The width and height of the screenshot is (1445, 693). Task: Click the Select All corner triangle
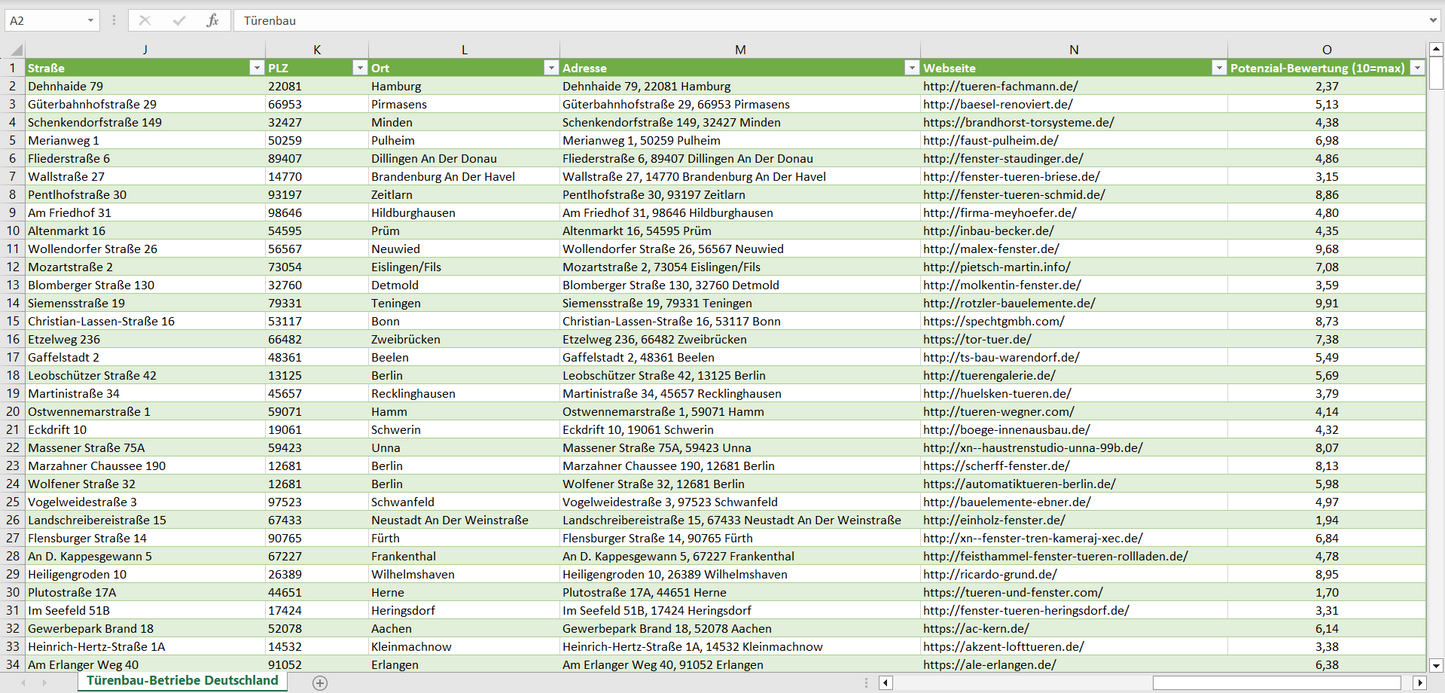(x=16, y=50)
